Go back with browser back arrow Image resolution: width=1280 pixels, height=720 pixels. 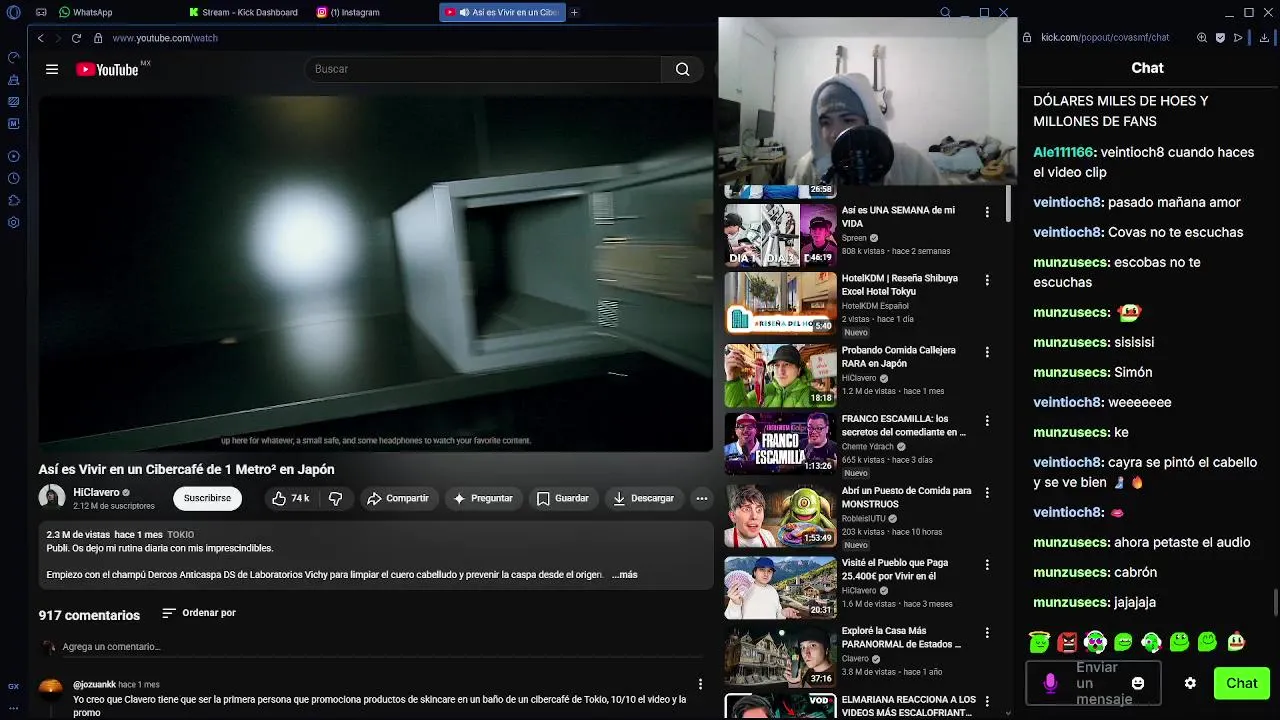40,38
